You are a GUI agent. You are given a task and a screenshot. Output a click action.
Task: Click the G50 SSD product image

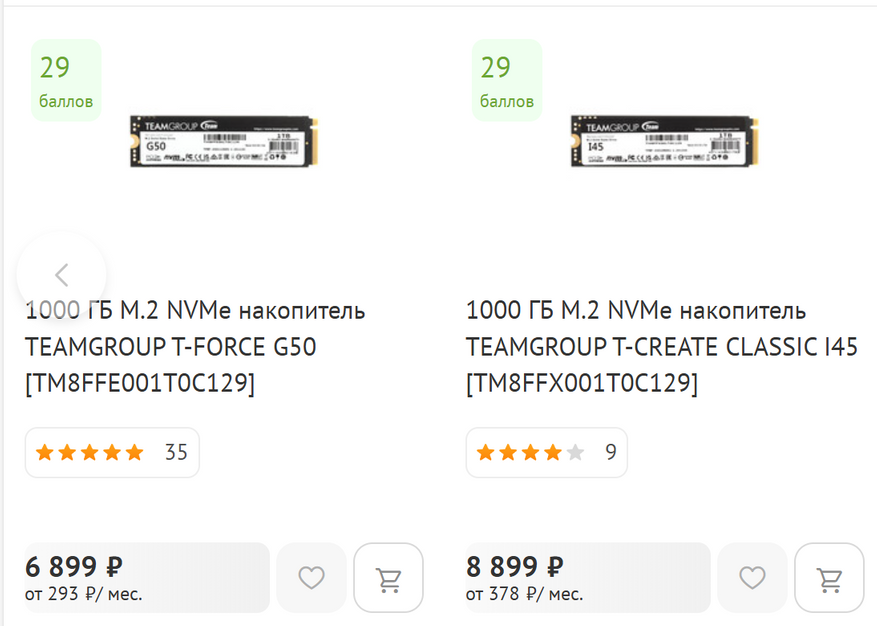[224, 141]
